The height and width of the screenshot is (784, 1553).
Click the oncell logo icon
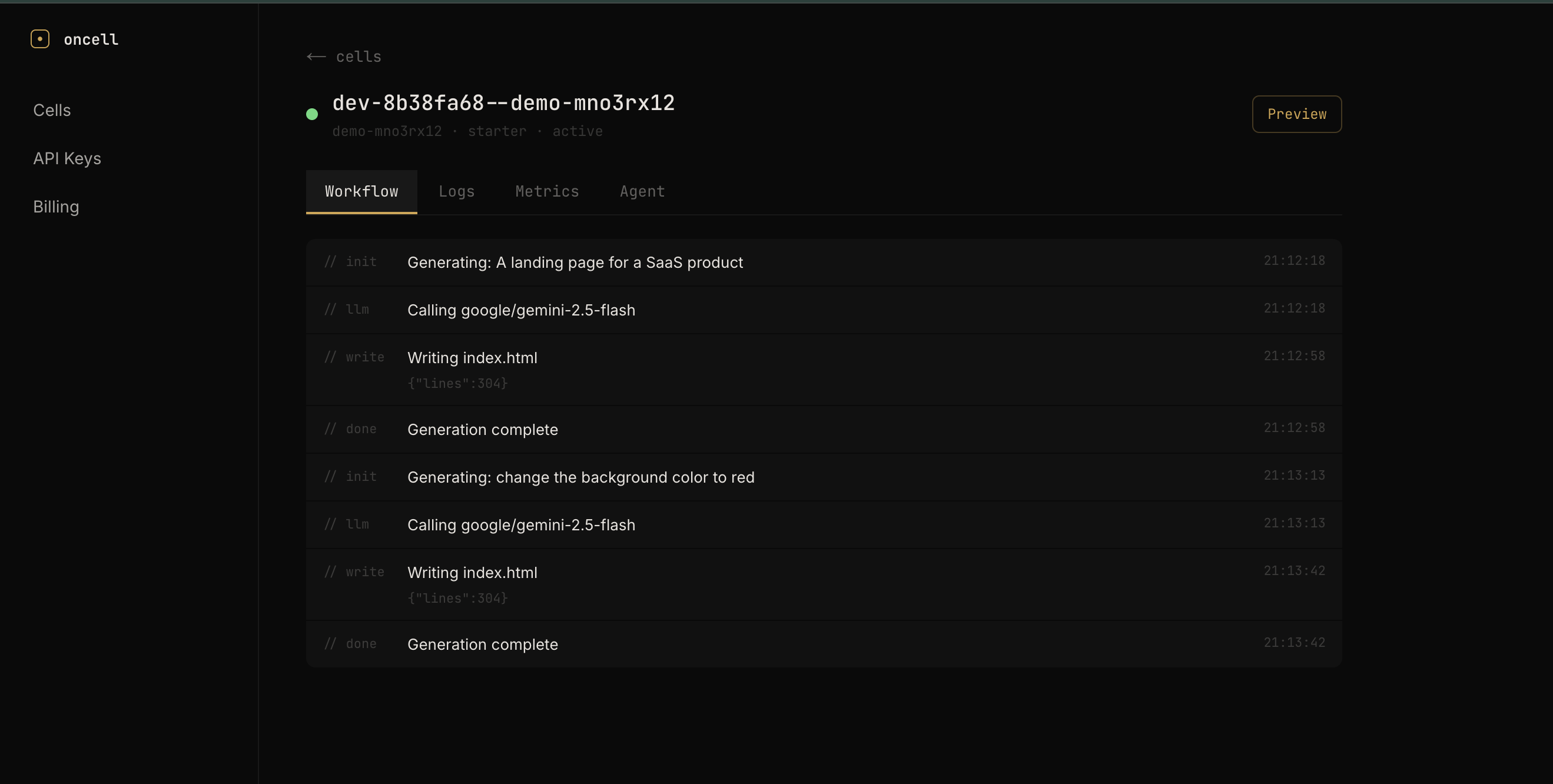40,39
